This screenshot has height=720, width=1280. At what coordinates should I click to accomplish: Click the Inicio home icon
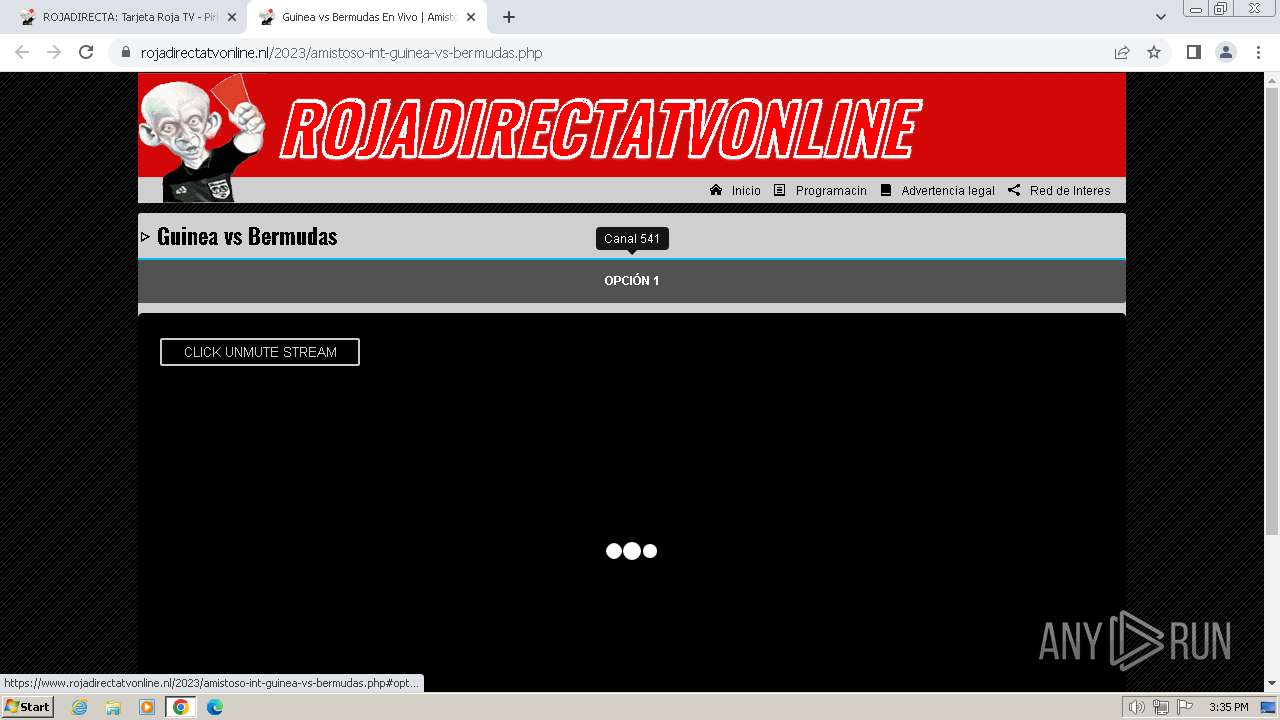tap(716, 190)
